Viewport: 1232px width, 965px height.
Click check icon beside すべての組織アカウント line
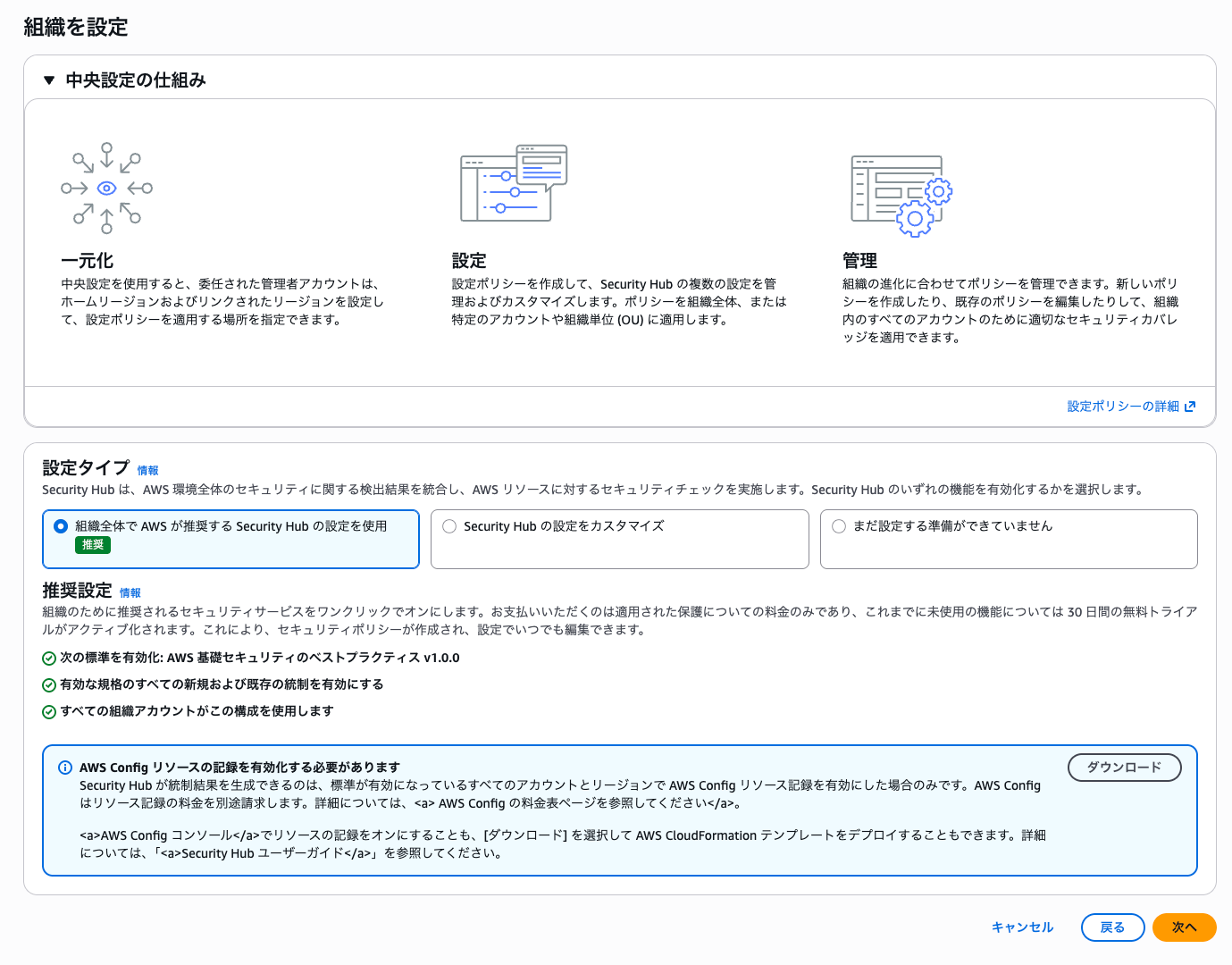[x=49, y=712]
